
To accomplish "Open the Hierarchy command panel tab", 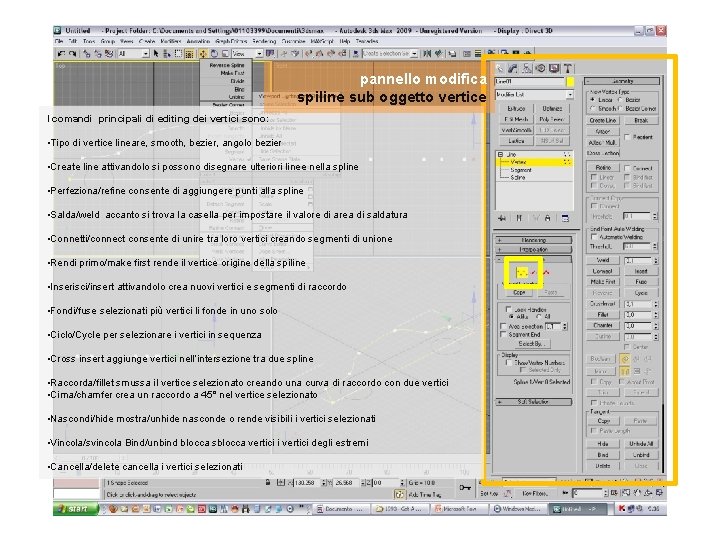I will 527,68.
